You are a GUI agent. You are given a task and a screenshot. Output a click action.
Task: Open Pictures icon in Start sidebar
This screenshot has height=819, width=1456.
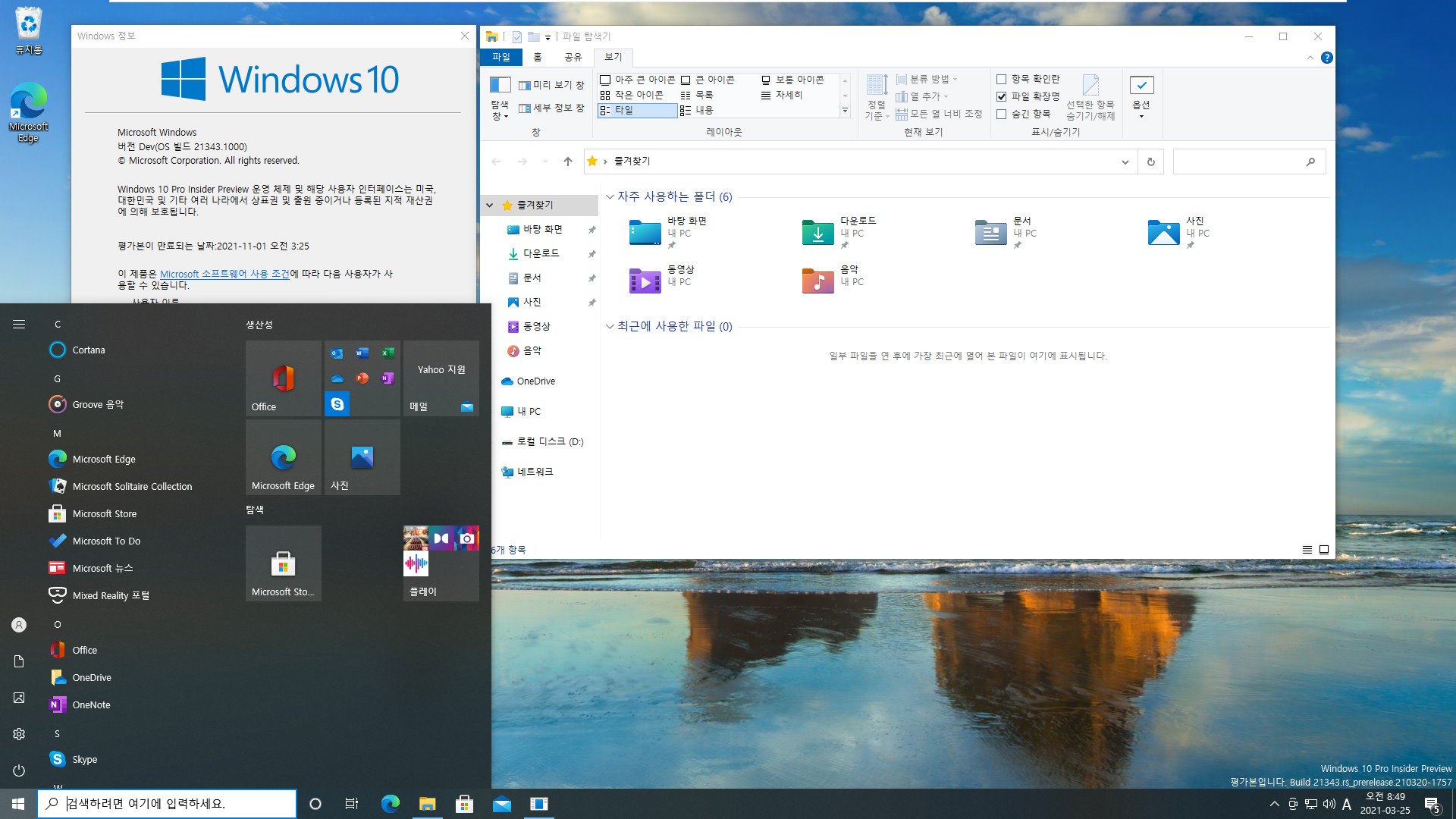coord(19,698)
